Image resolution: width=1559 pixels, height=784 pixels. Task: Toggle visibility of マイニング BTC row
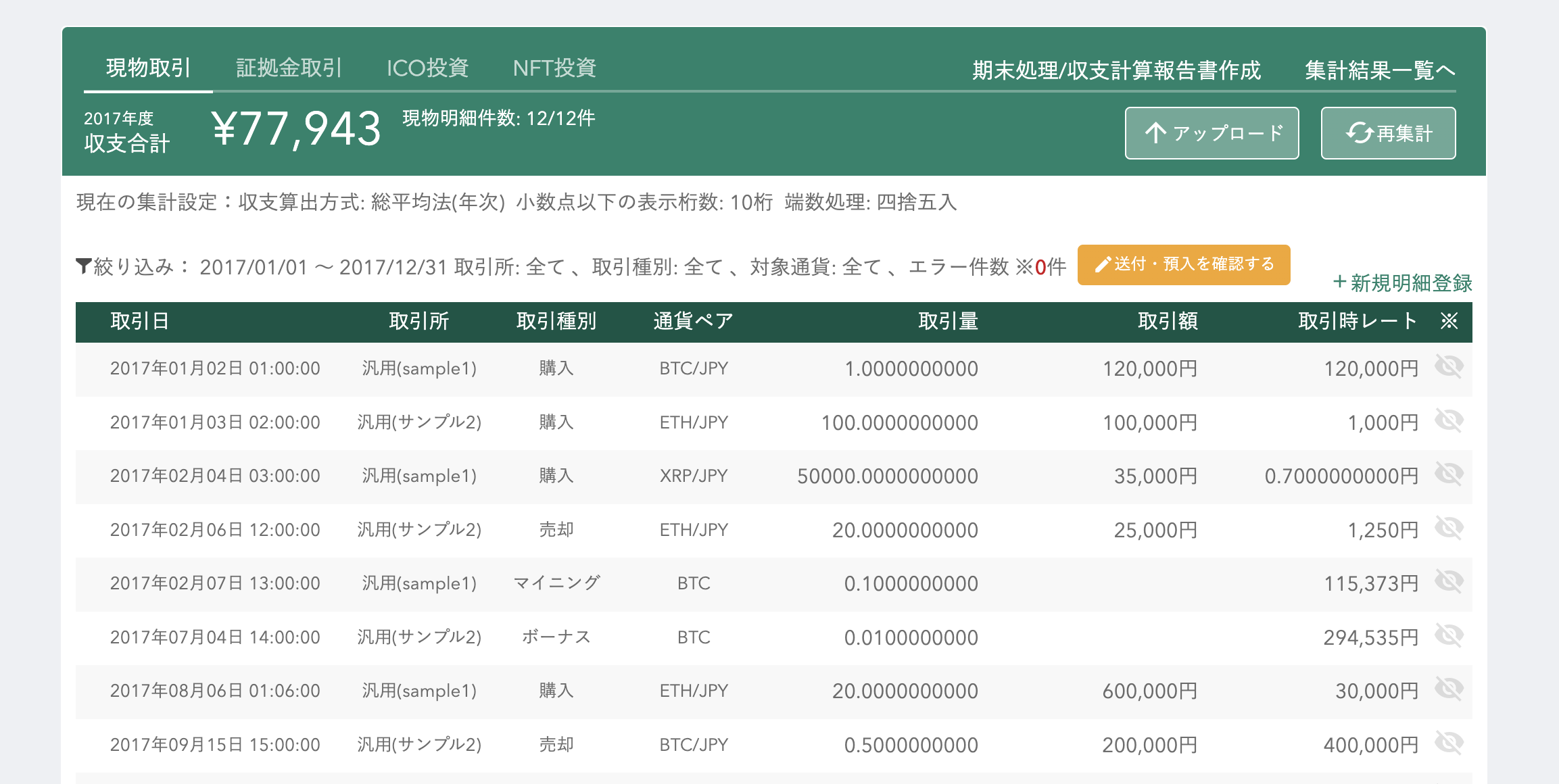[x=1449, y=582]
